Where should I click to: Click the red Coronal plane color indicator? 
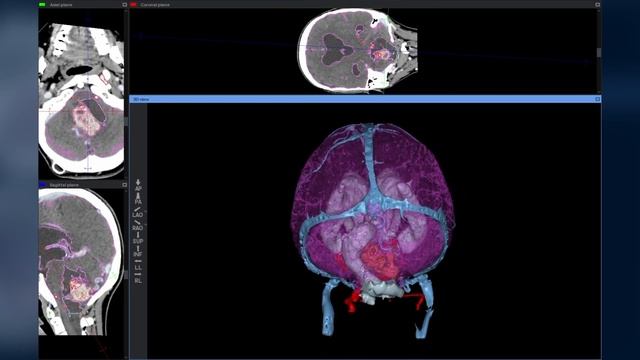click(133, 5)
